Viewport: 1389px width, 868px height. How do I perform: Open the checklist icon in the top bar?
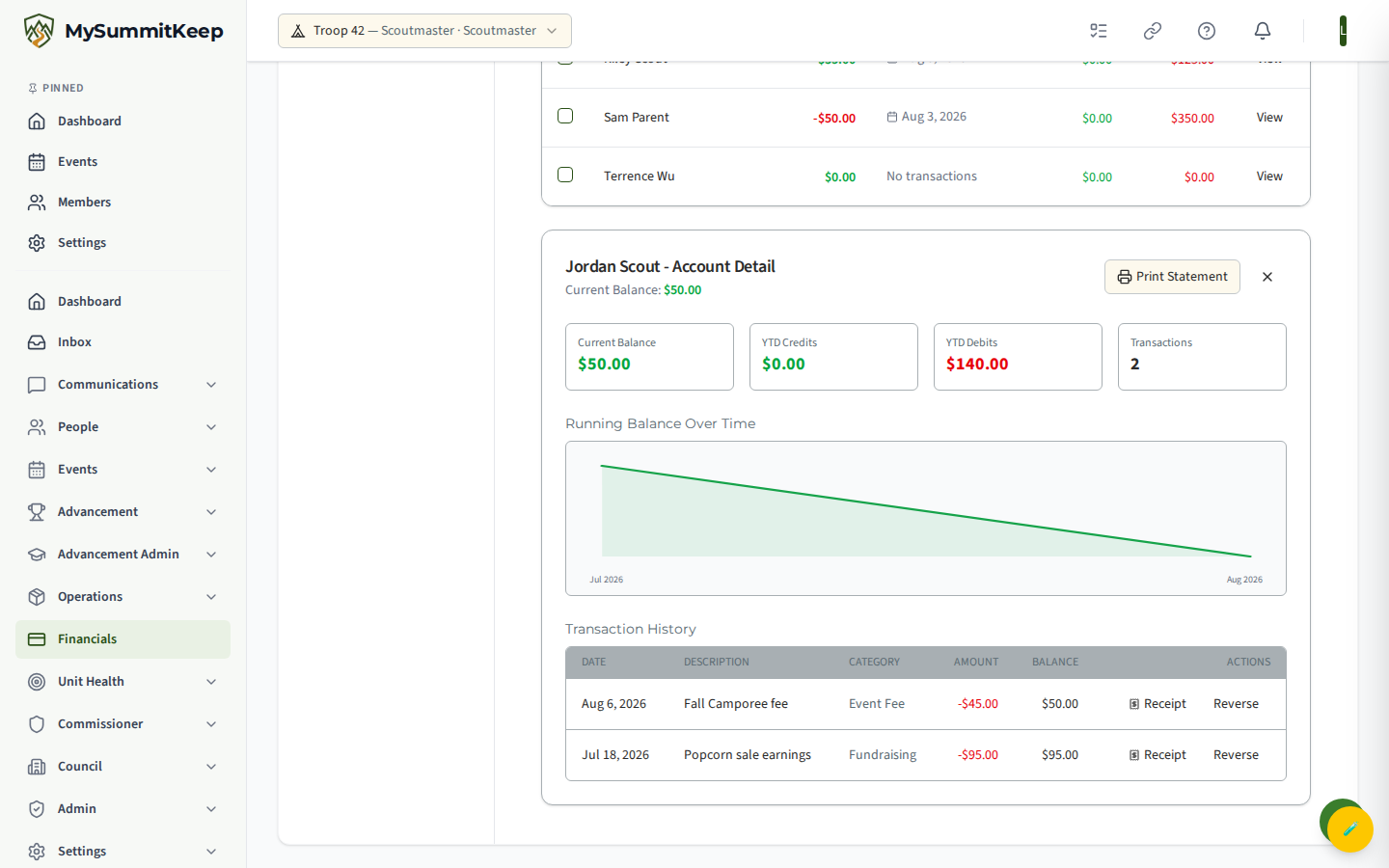[x=1099, y=31]
